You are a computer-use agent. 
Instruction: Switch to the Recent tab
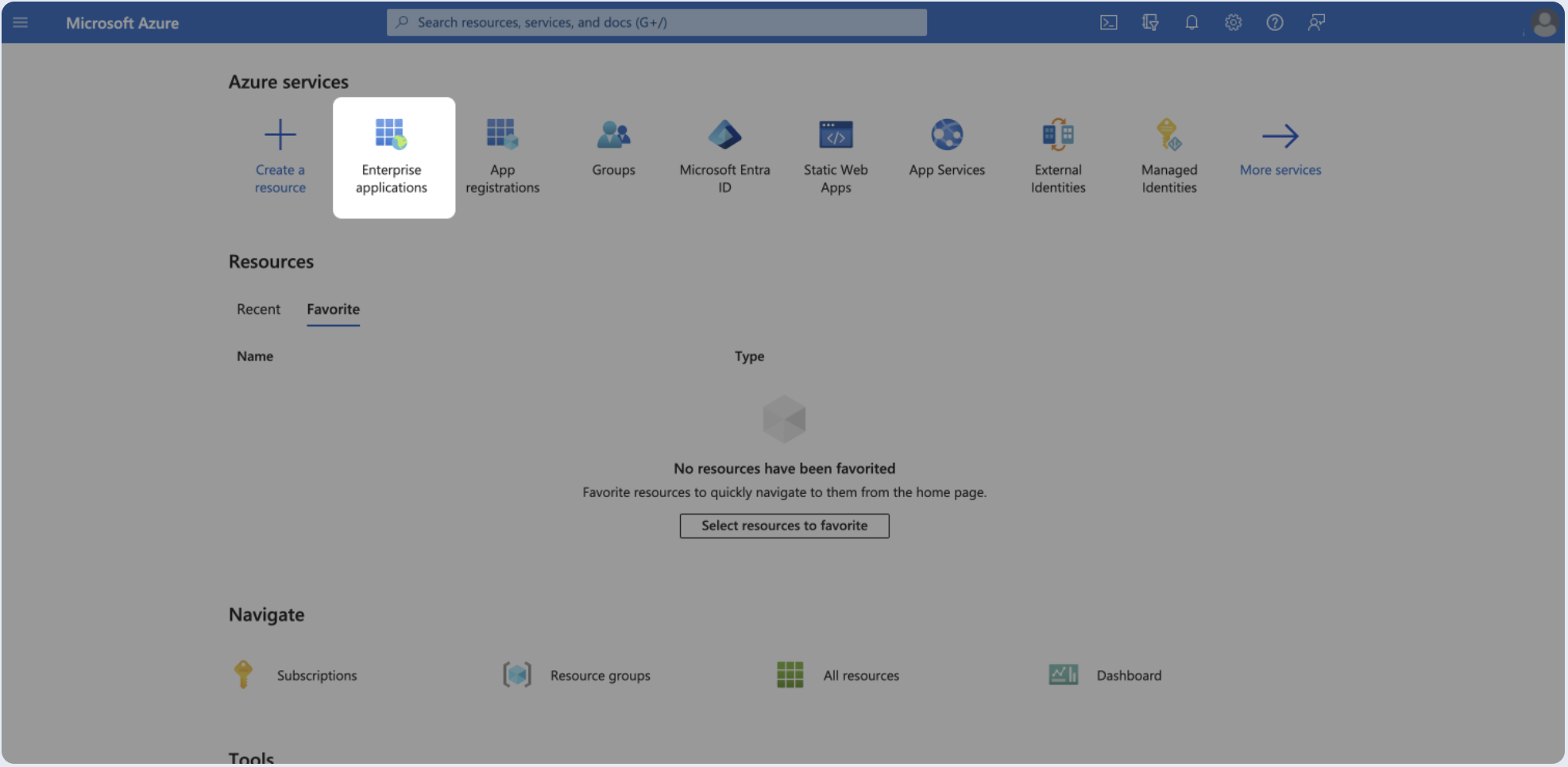pyautogui.click(x=258, y=310)
